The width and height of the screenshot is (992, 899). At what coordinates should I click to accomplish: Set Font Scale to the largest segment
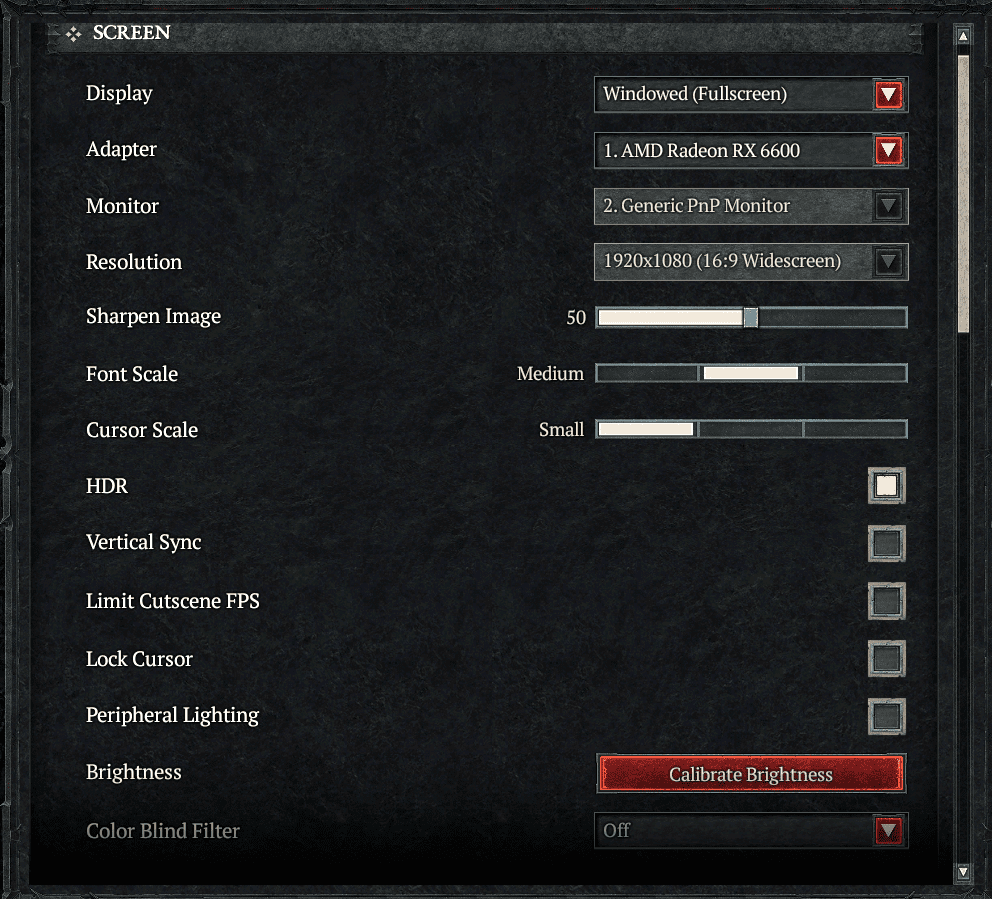(855, 373)
